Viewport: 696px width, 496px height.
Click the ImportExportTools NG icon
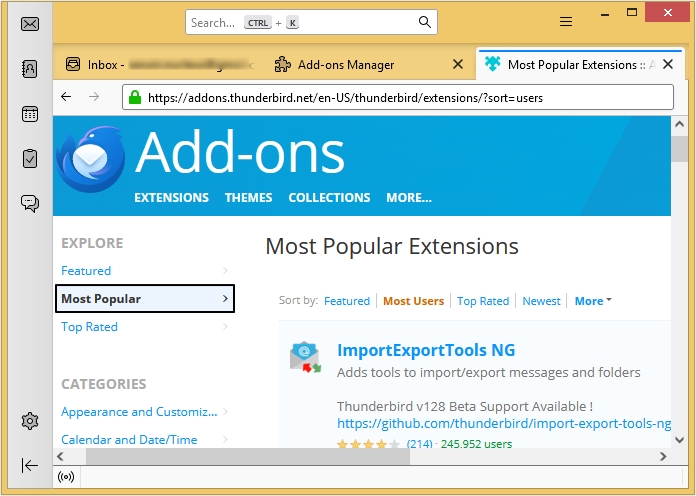(x=305, y=357)
